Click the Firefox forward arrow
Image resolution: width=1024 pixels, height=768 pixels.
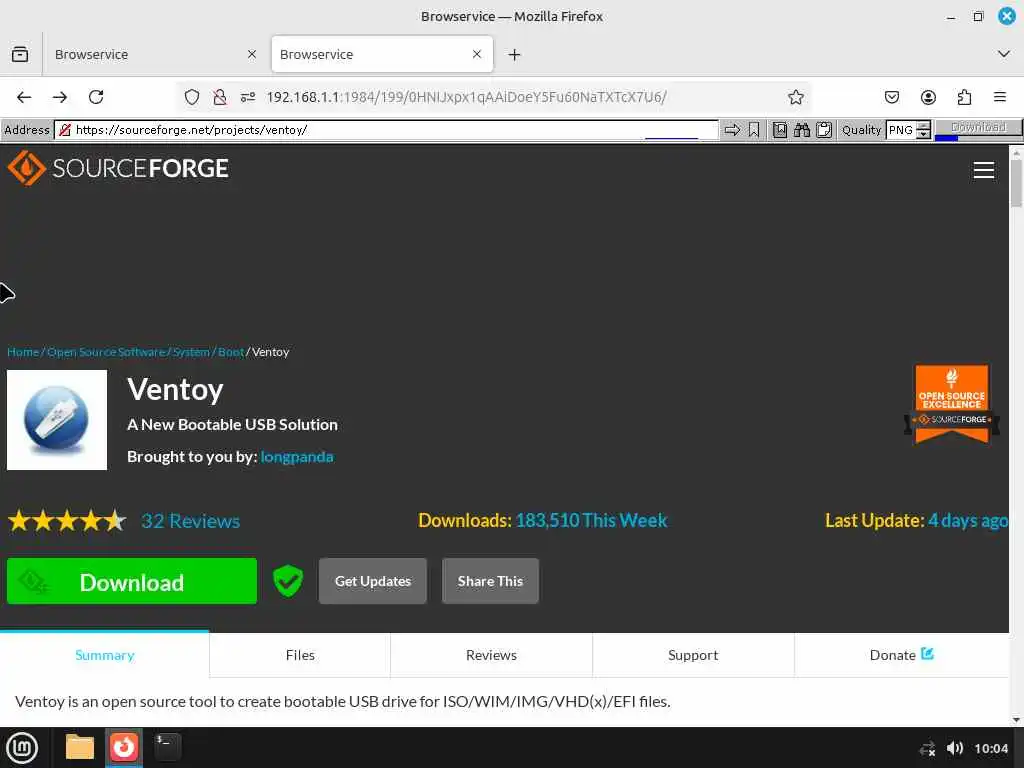pyautogui.click(x=60, y=97)
